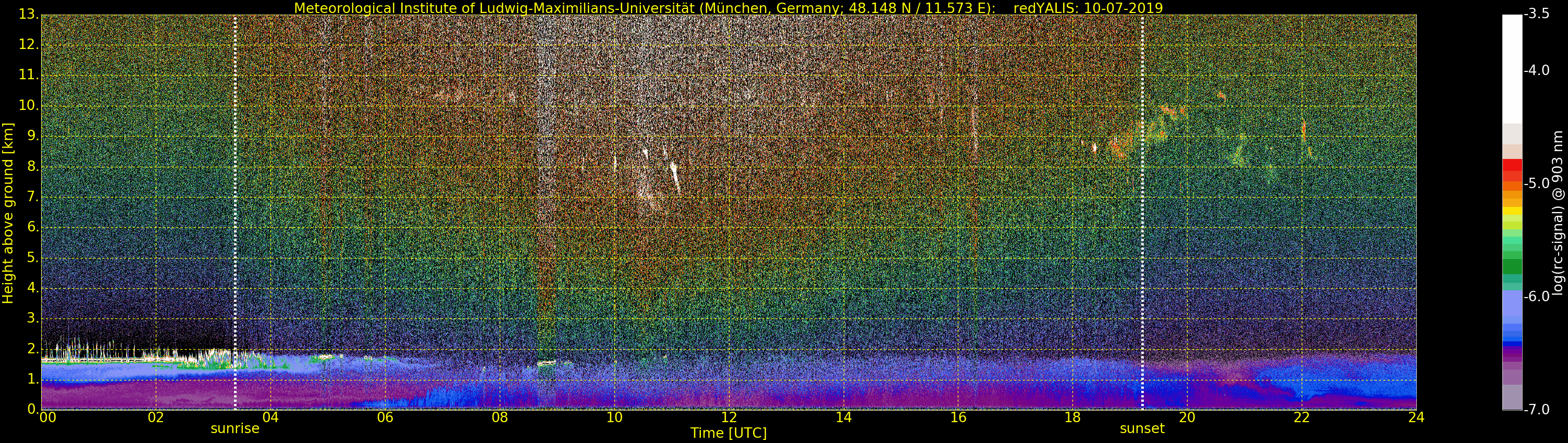Click the 'Time [UTC]' axis label
Viewport: 1568px width, 443px height.
point(728,433)
